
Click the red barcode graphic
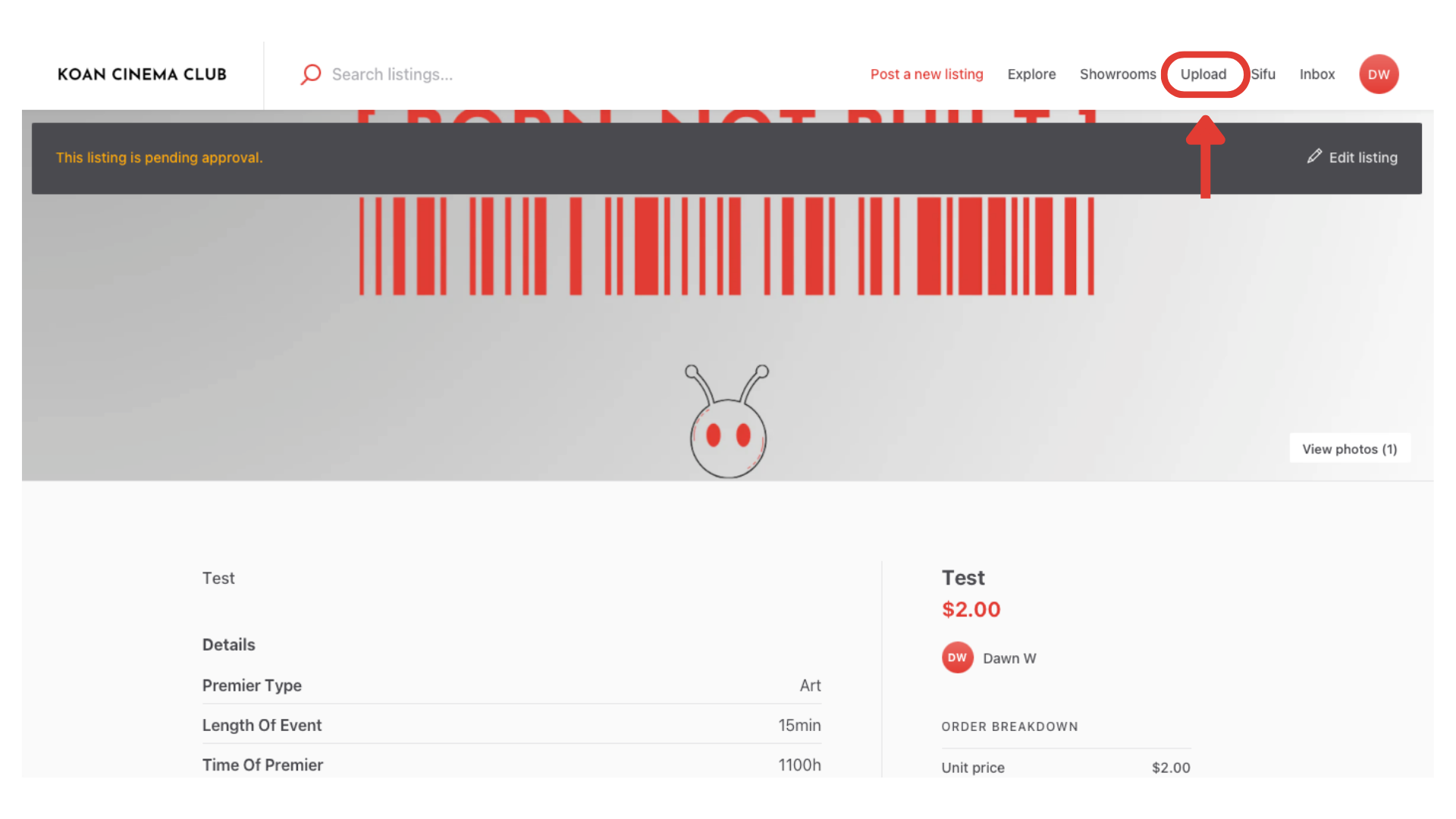click(x=726, y=246)
